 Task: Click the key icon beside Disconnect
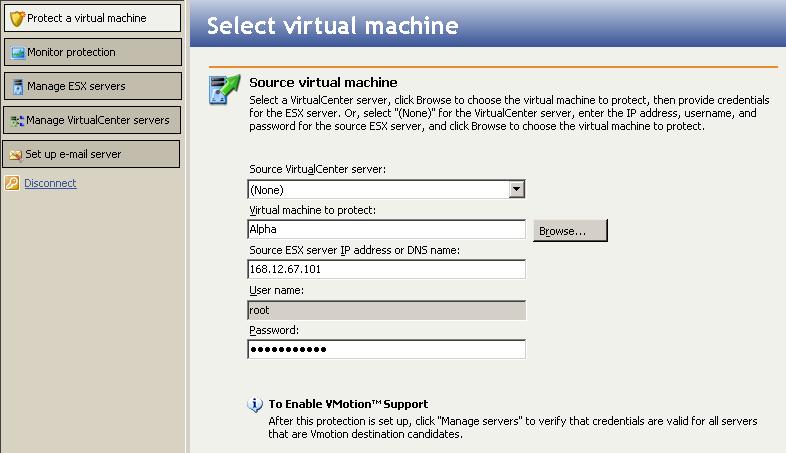click(x=12, y=183)
